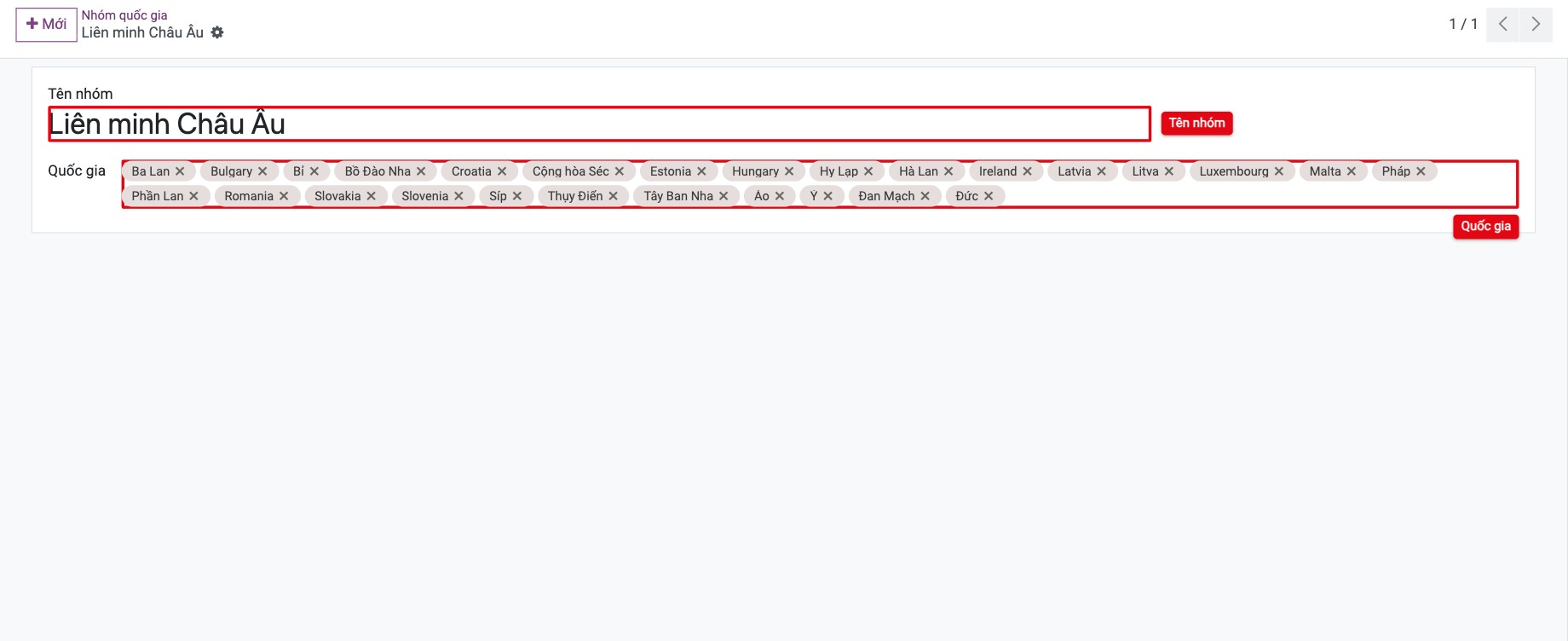Remove Tây Ban Nha from the group
1568x641 pixels.
point(723,196)
